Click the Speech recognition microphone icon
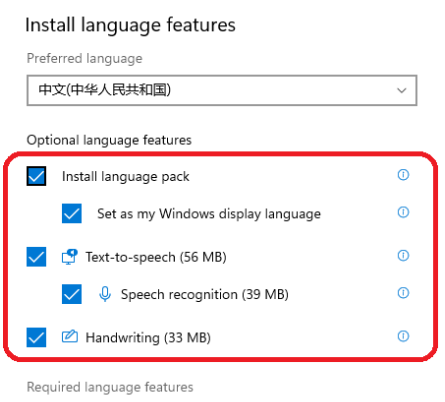This screenshot has height=402, width=445. tap(105, 294)
